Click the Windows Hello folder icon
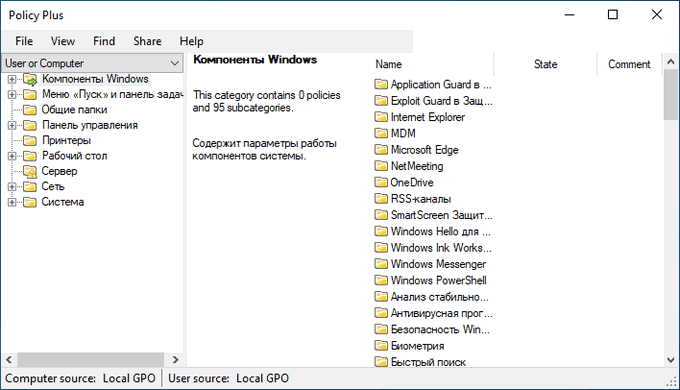The width and height of the screenshot is (680, 390). pos(381,231)
